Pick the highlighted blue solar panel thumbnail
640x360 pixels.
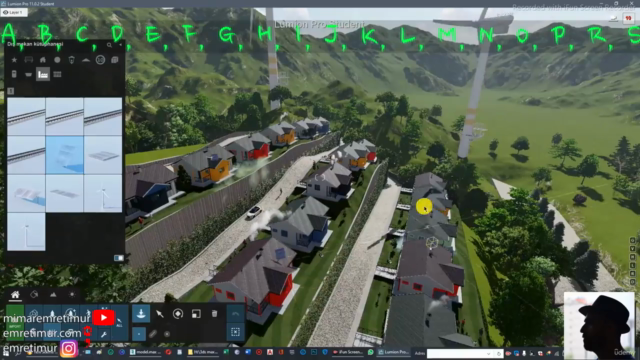(x=64, y=155)
